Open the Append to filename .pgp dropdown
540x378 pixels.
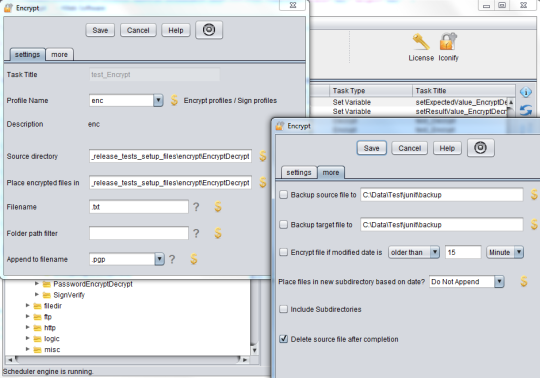coord(159,259)
